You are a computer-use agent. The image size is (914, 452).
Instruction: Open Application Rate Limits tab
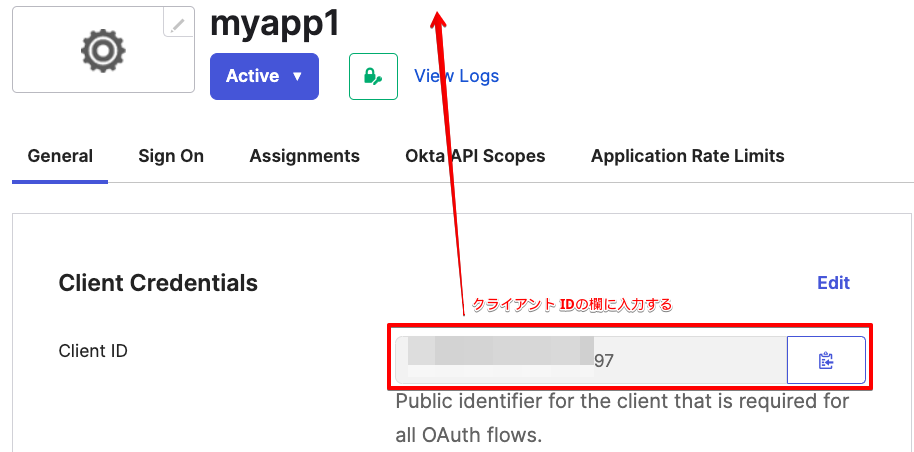click(x=687, y=156)
